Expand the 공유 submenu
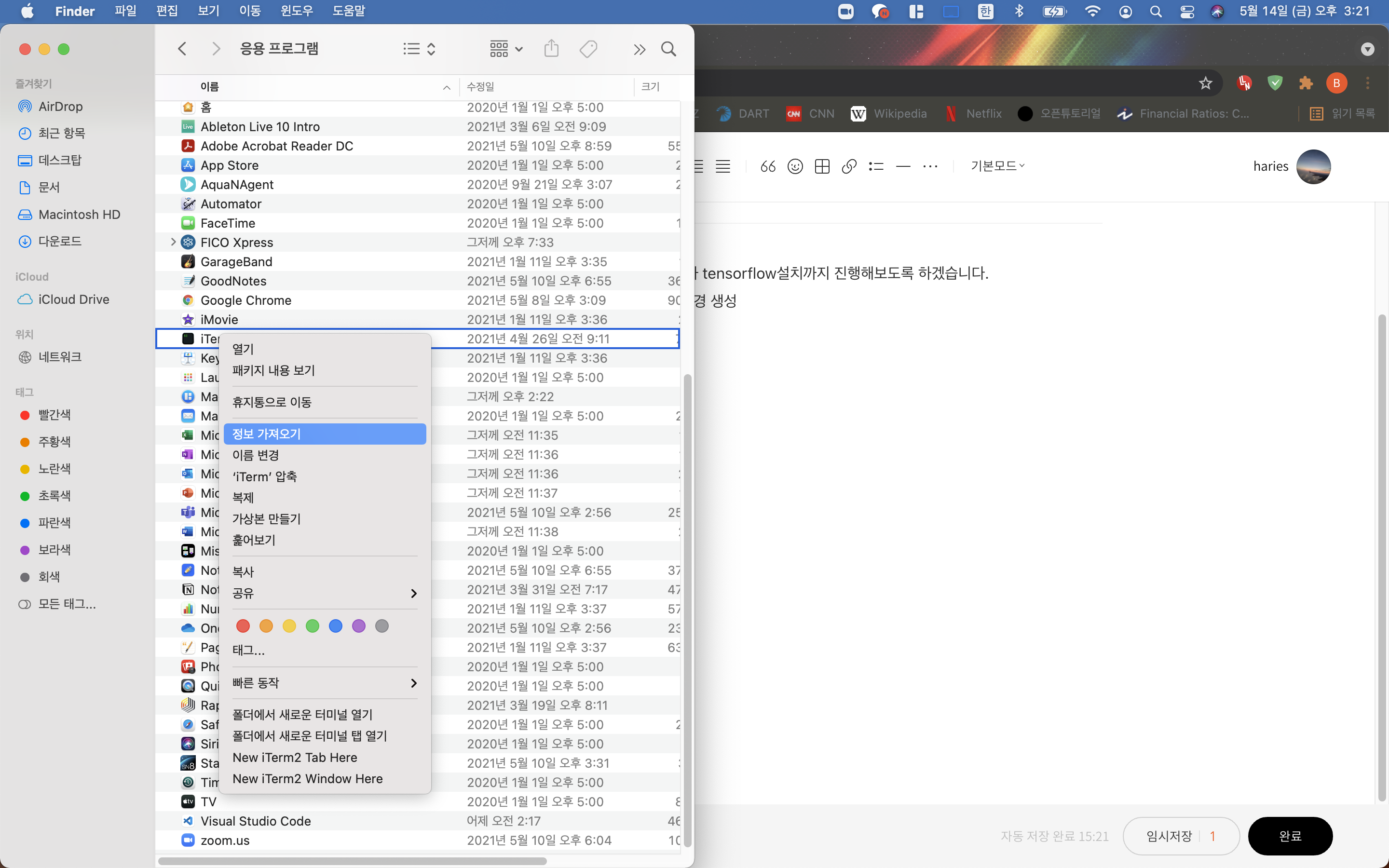Screen dimensions: 1389x868 [324, 593]
